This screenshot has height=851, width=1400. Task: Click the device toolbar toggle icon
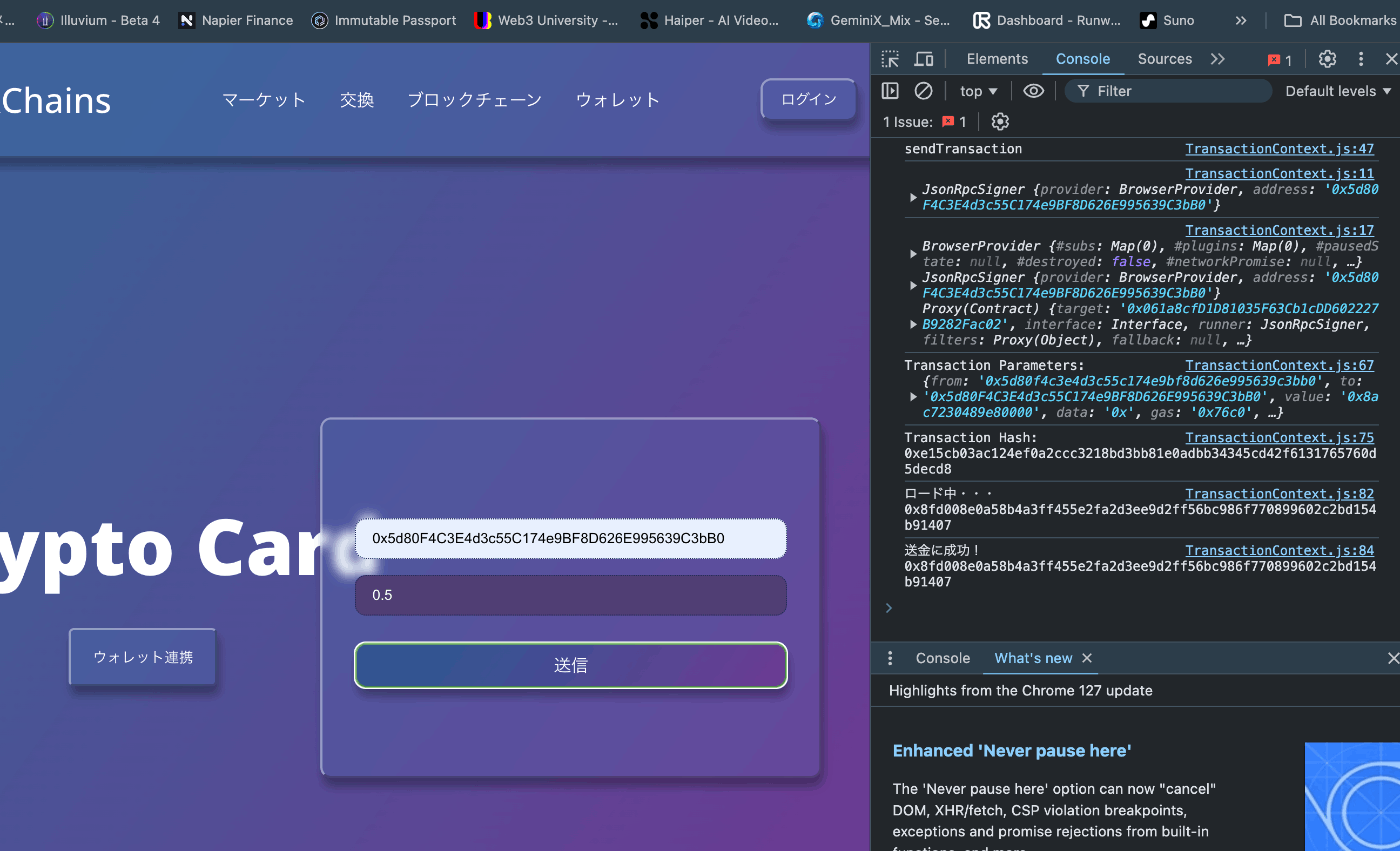point(923,58)
